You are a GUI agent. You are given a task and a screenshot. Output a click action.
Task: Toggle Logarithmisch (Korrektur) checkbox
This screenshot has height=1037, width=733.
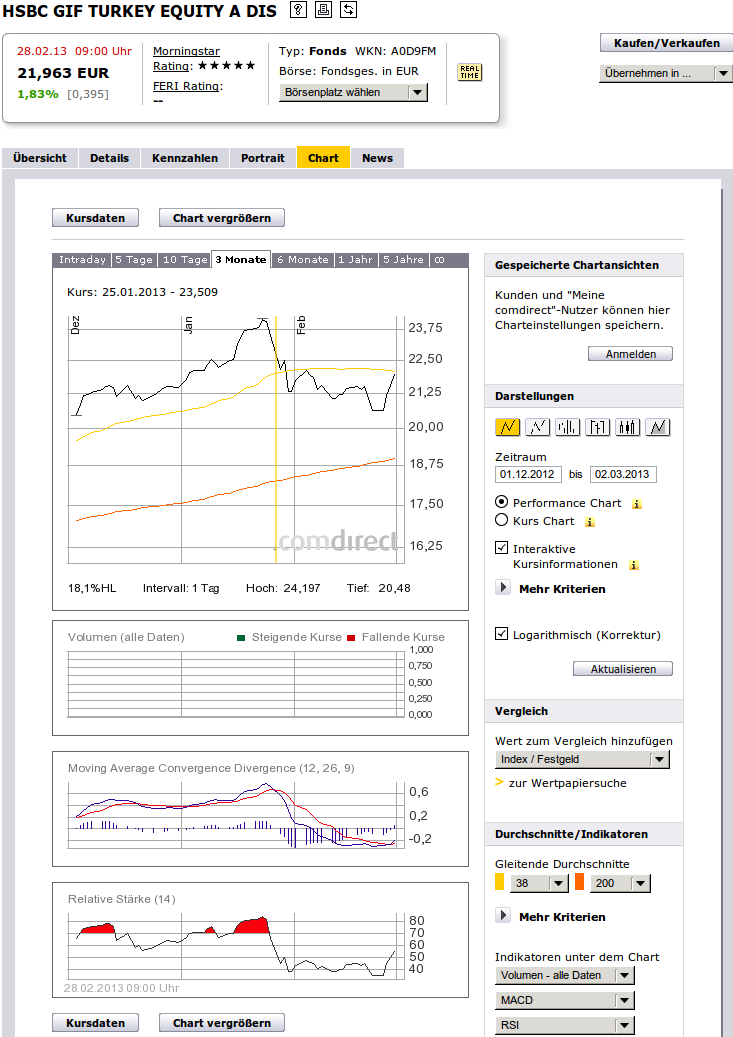click(501, 634)
